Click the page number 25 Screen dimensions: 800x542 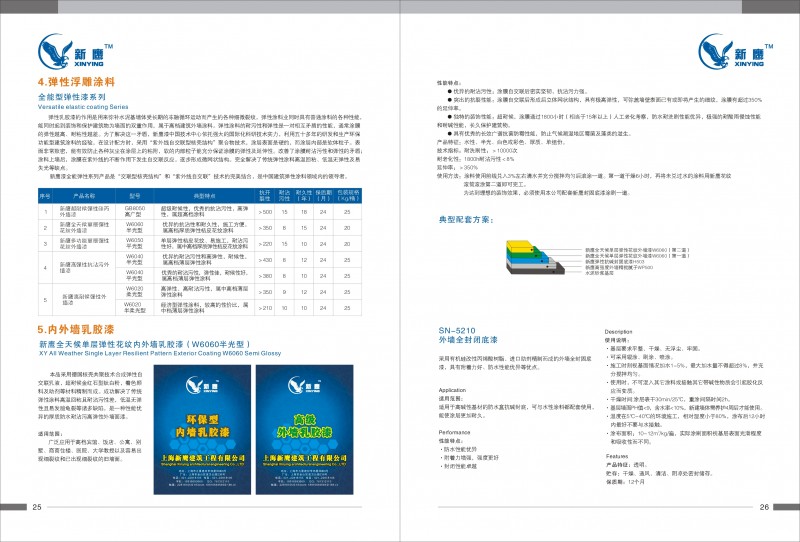coord(37,507)
